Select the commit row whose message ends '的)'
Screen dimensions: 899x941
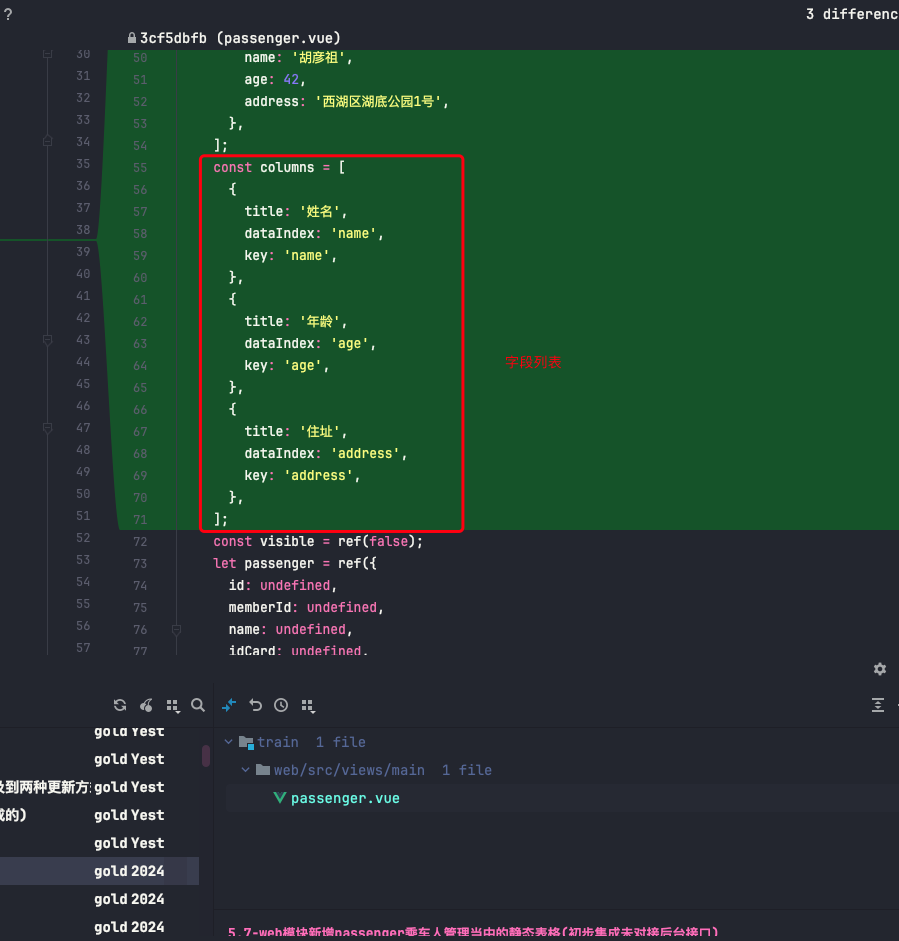pos(100,815)
